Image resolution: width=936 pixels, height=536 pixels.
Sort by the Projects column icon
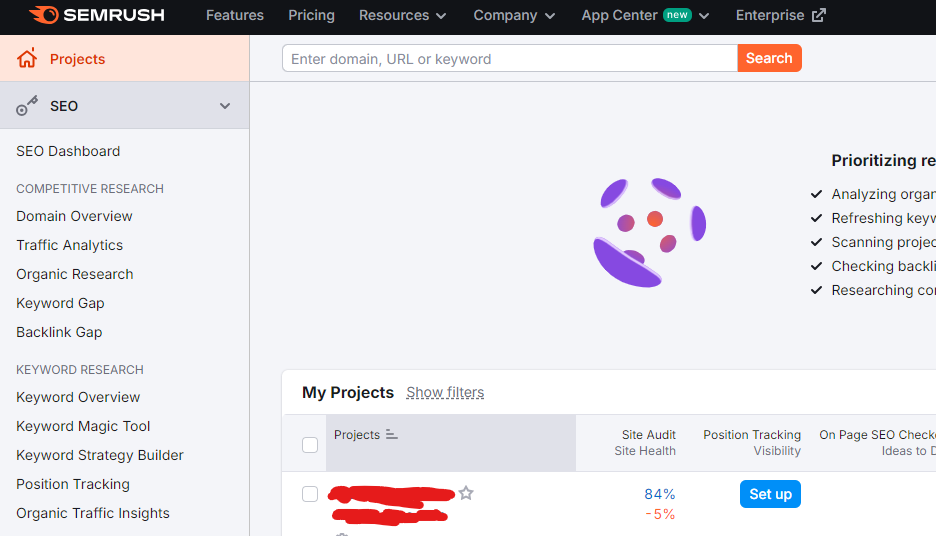click(392, 435)
